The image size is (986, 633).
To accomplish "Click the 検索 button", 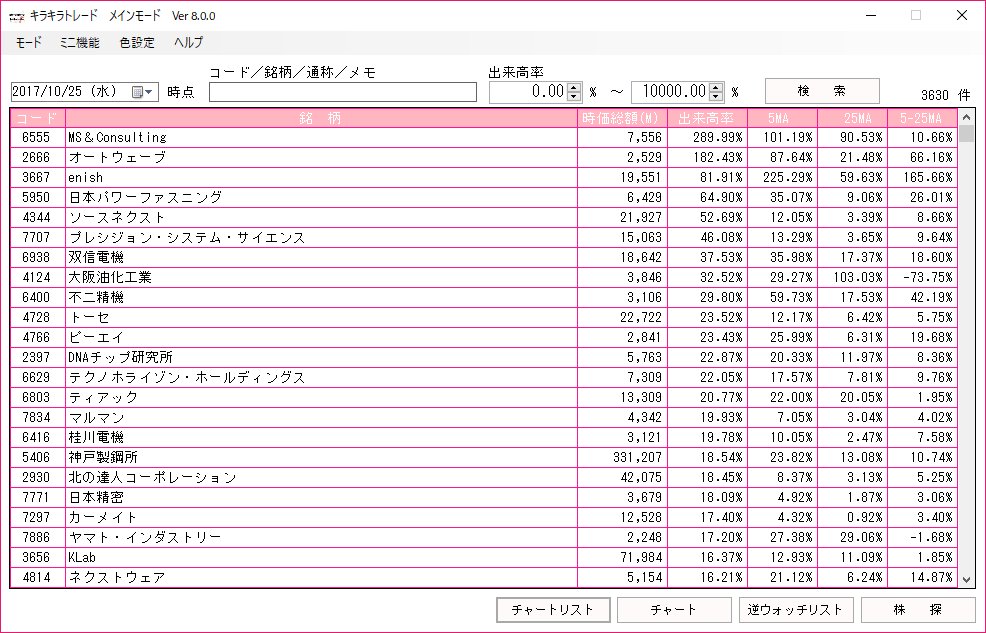I will point(822,91).
